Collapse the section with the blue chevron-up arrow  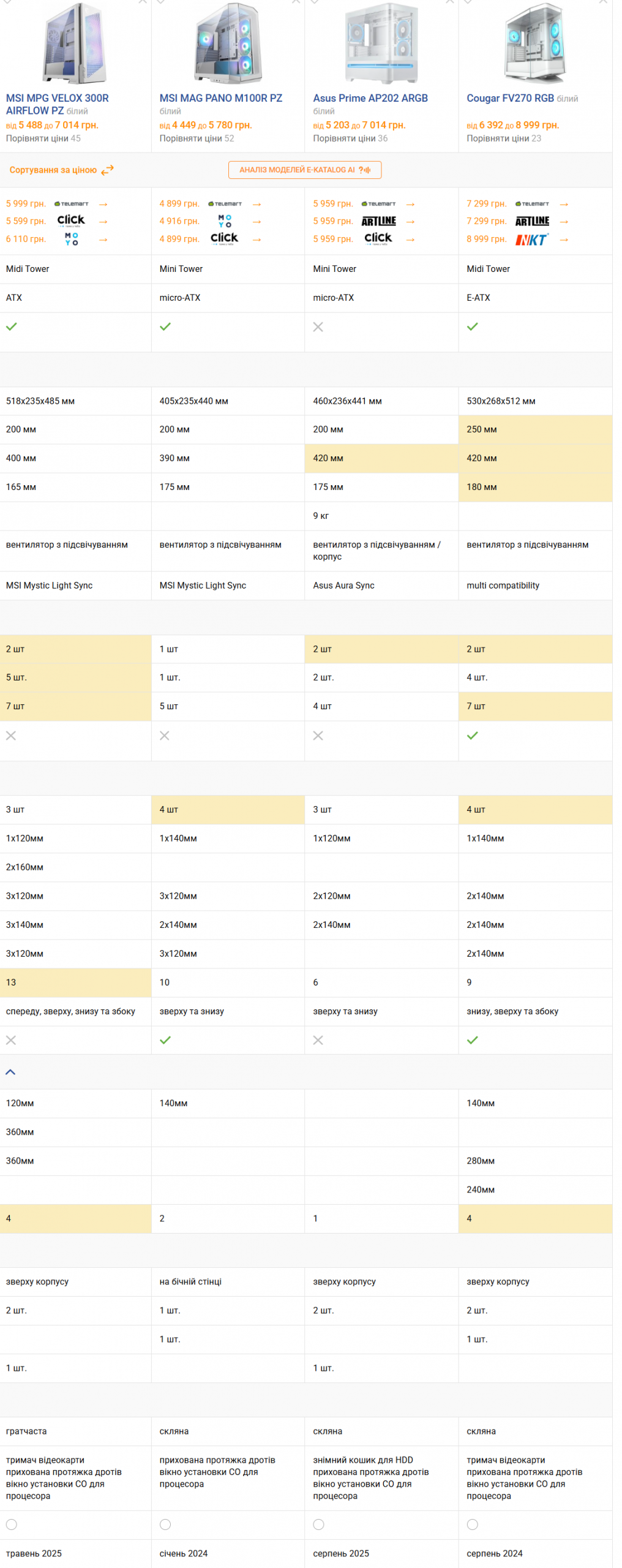[10, 1071]
